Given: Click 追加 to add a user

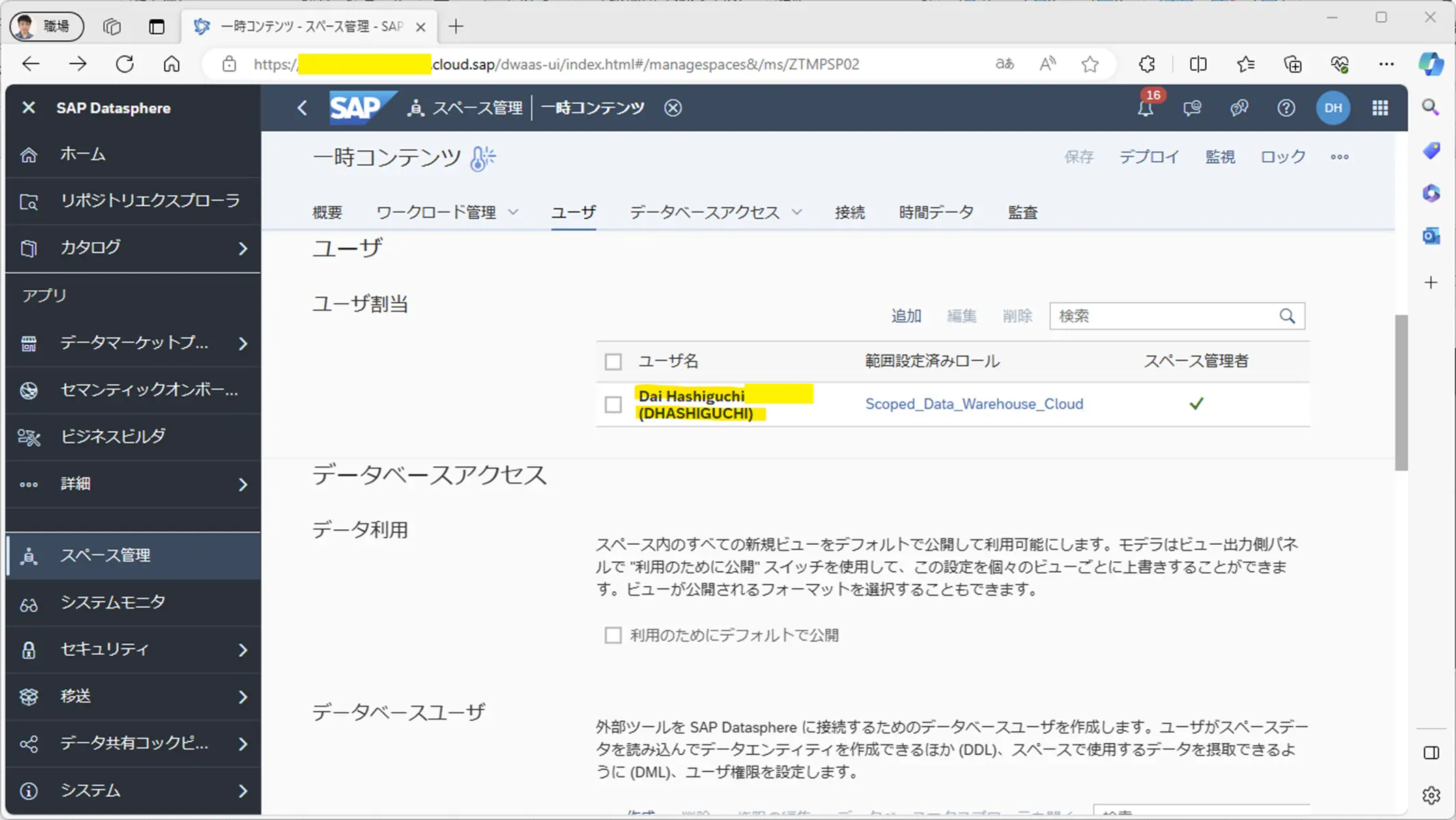Looking at the screenshot, I should pos(906,316).
